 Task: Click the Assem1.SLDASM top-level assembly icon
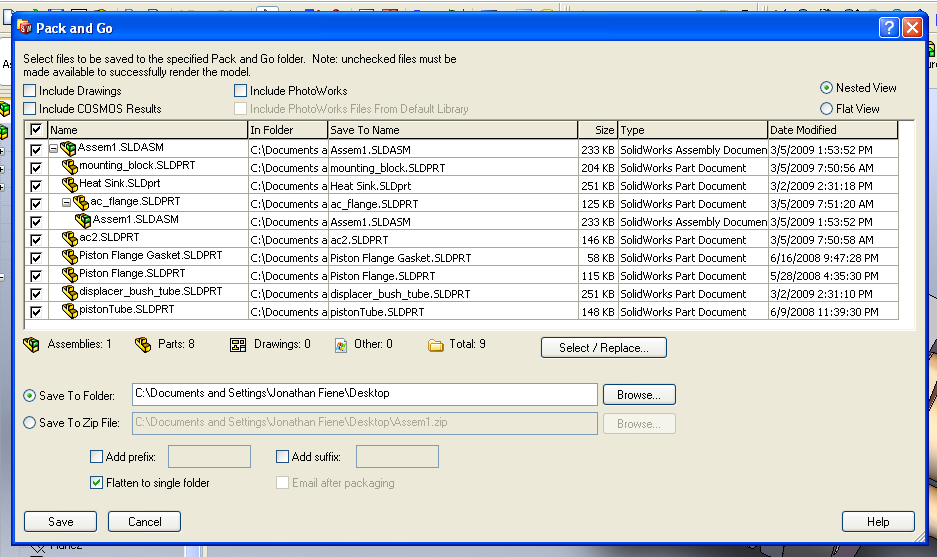(x=68, y=148)
